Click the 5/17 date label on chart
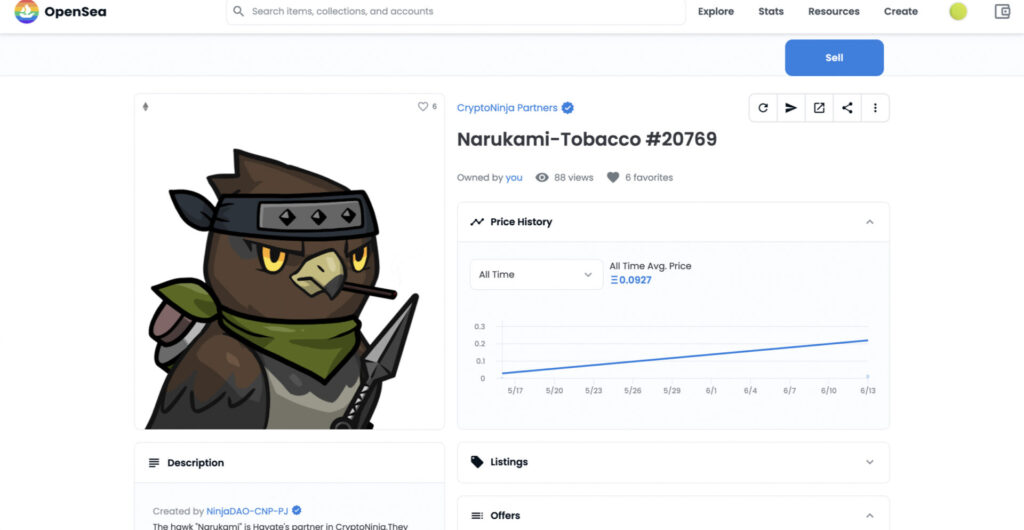 [x=515, y=390]
